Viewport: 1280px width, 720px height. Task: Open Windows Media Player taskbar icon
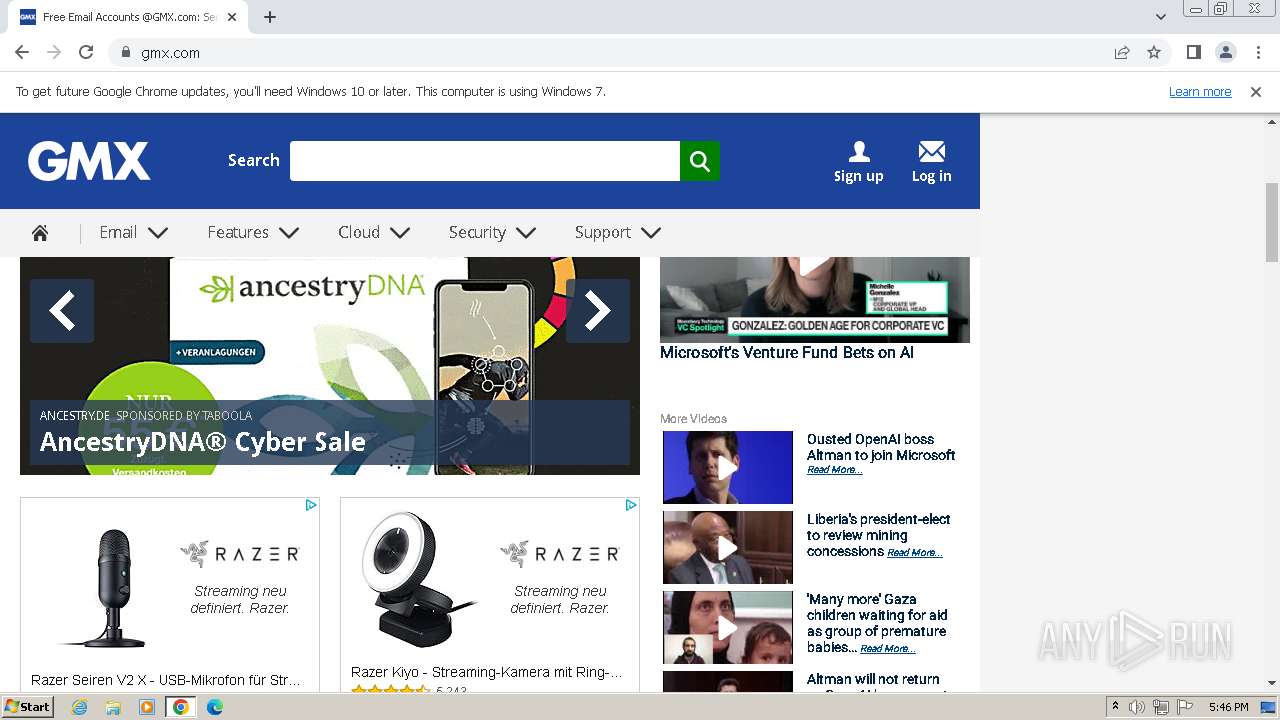click(147, 707)
